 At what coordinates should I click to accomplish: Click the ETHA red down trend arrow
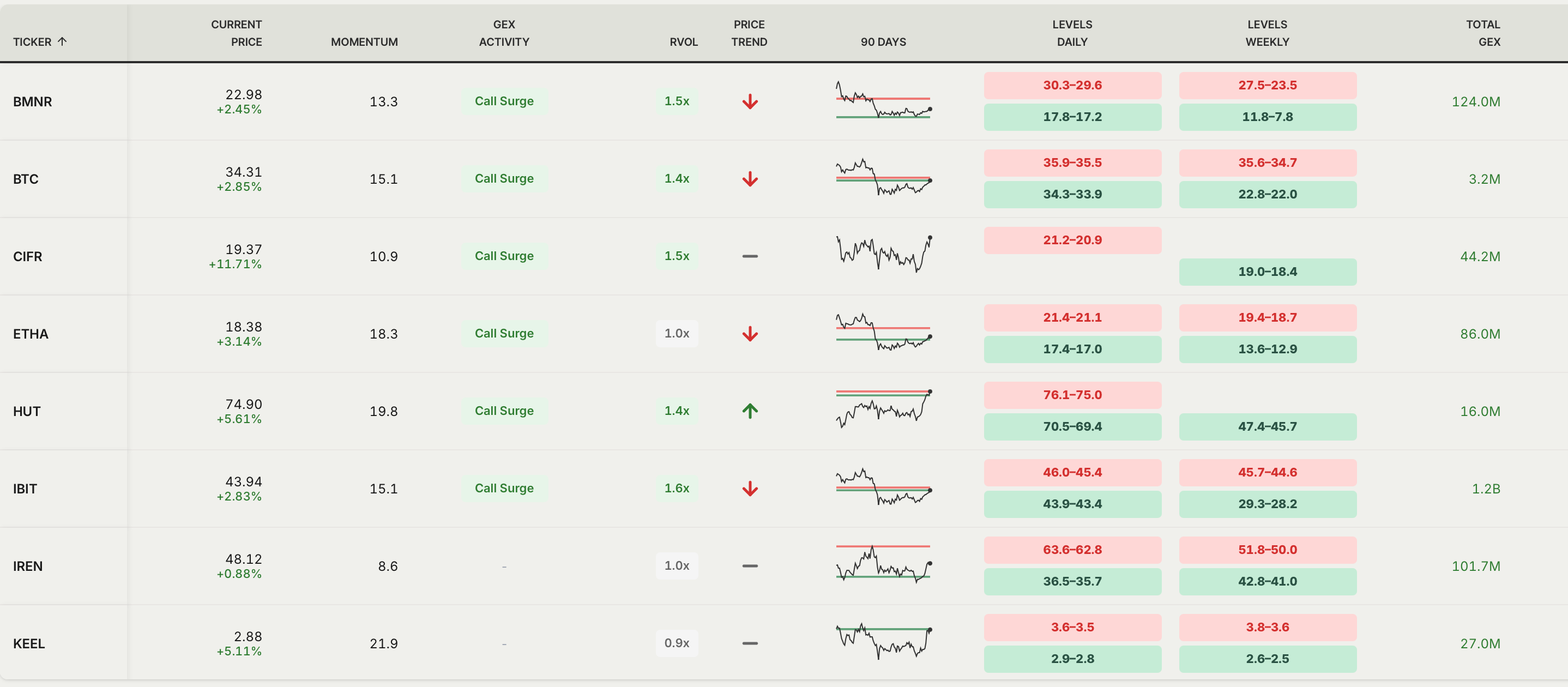point(750,334)
